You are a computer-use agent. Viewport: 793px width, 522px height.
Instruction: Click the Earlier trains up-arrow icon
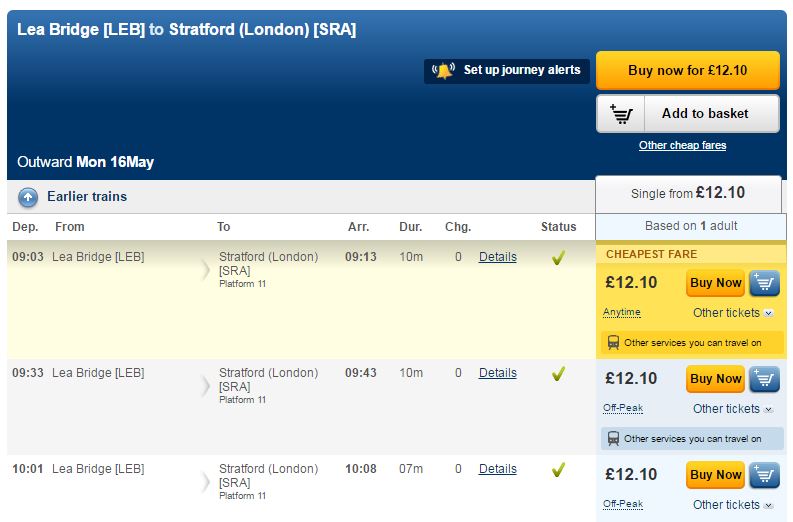28,197
